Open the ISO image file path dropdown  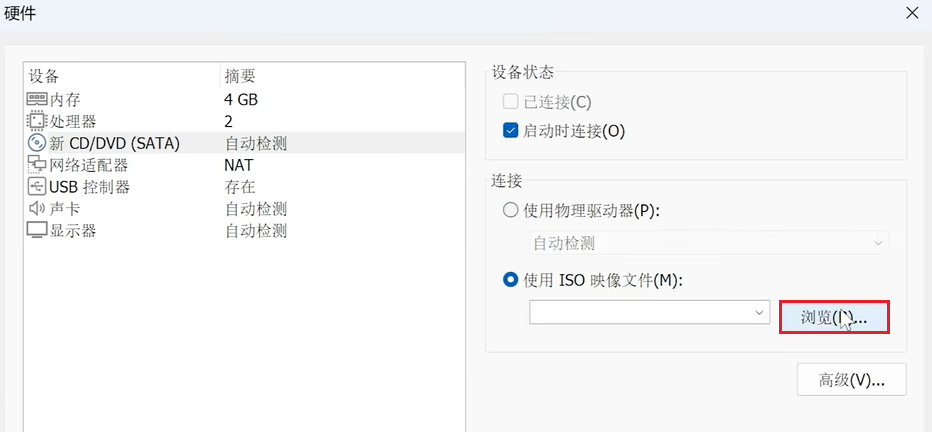(759, 313)
